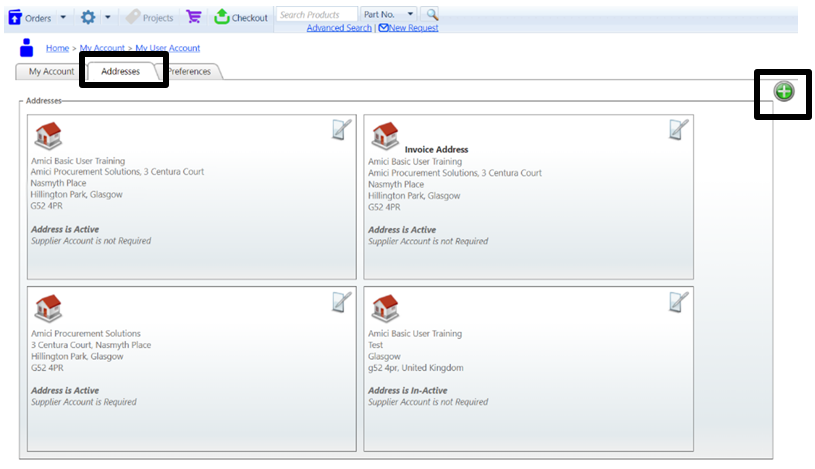Expand the Orders dropdown arrow
The width and height of the screenshot is (815, 469).
pyautogui.click(x=63, y=17)
